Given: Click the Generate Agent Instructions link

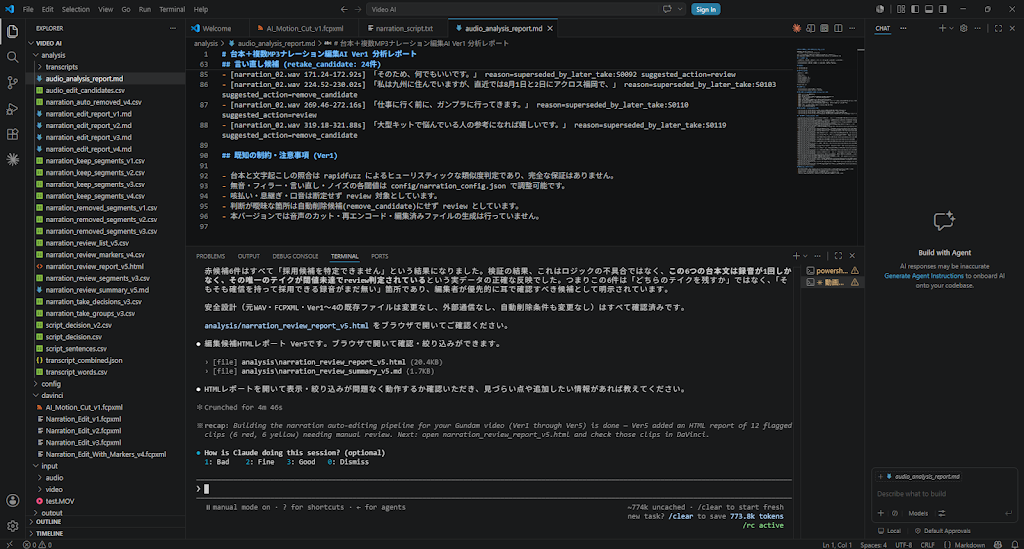Looking at the screenshot, I should tap(923, 275).
